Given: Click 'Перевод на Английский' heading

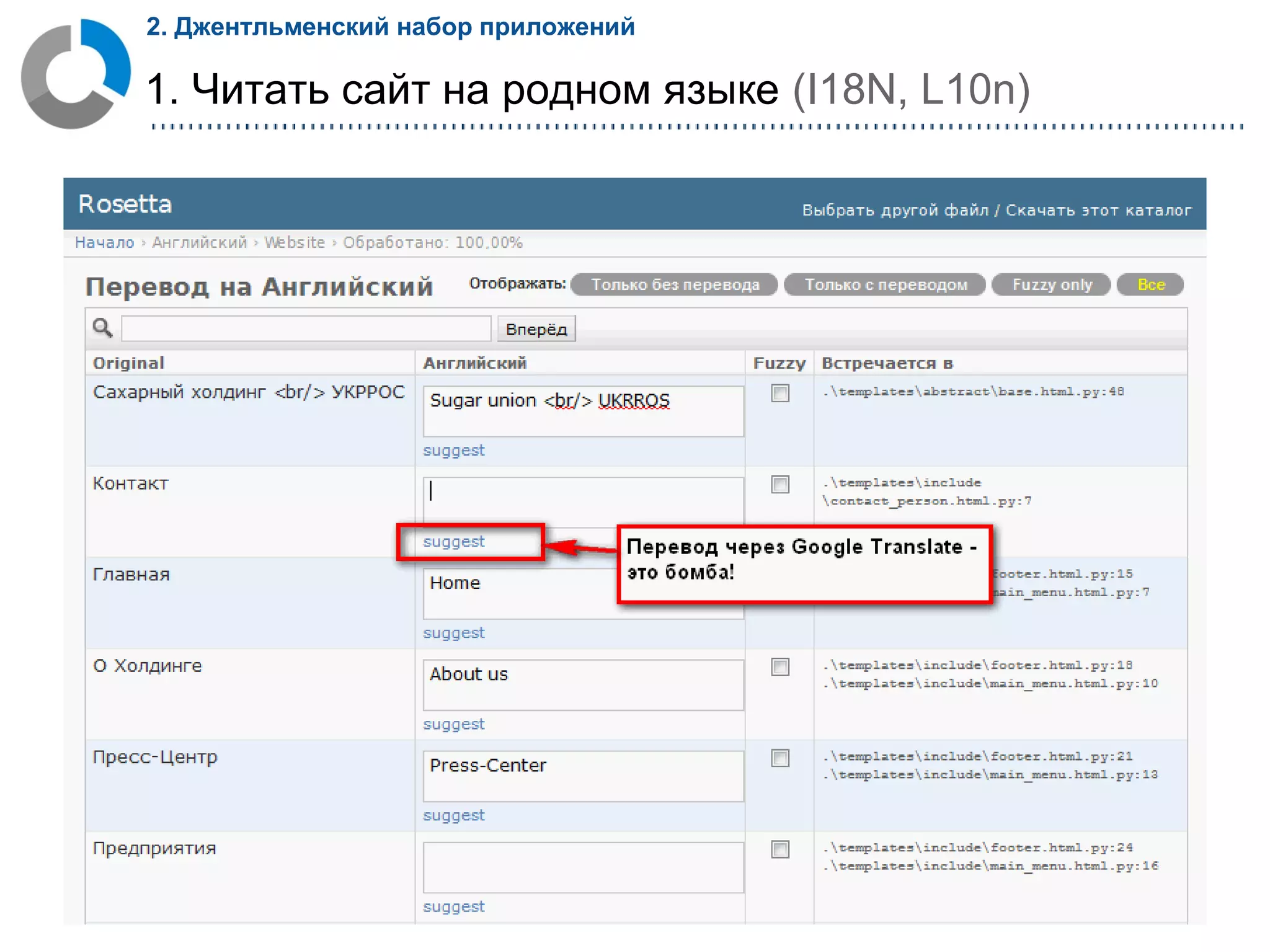Looking at the screenshot, I should [259, 287].
